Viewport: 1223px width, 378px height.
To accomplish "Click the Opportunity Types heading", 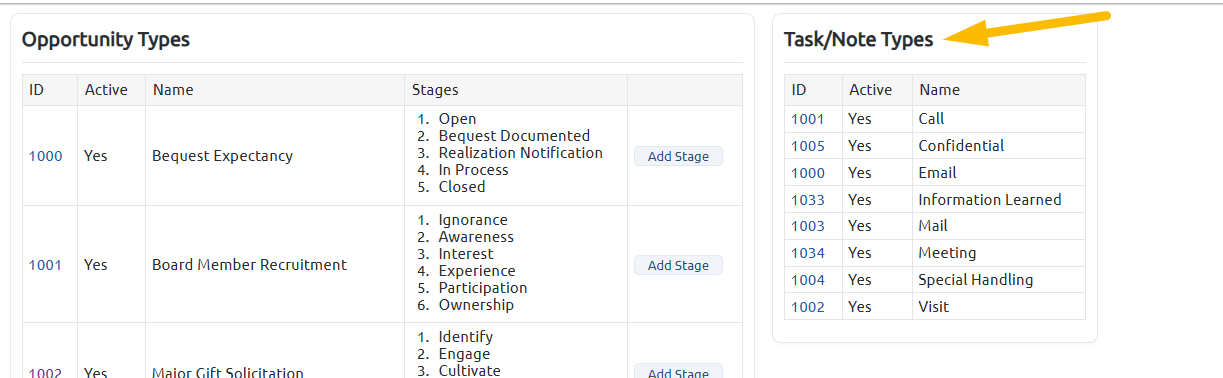I will [x=106, y=40].
